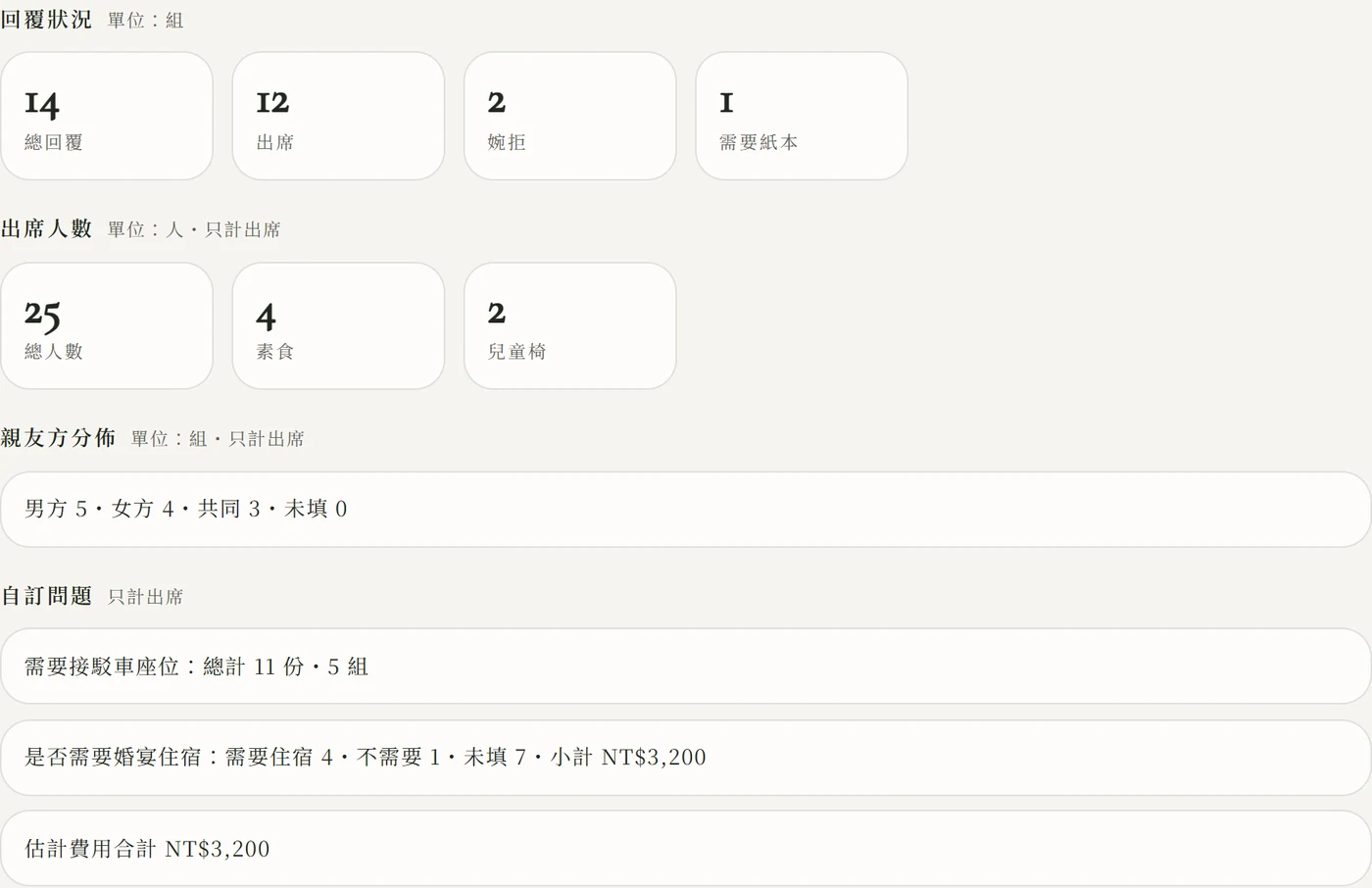Select the 出席 12 card
1372x888 pixels.
pos(338,116)
